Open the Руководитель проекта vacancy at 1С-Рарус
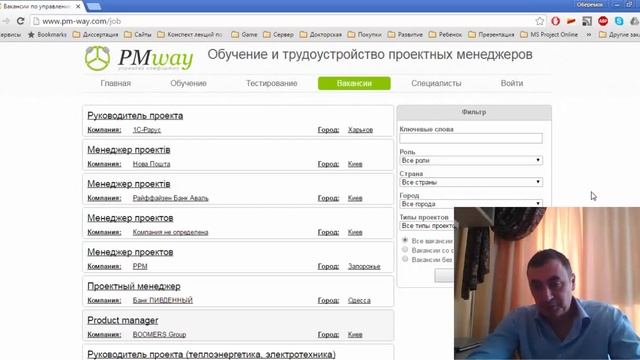 (135, 116)
